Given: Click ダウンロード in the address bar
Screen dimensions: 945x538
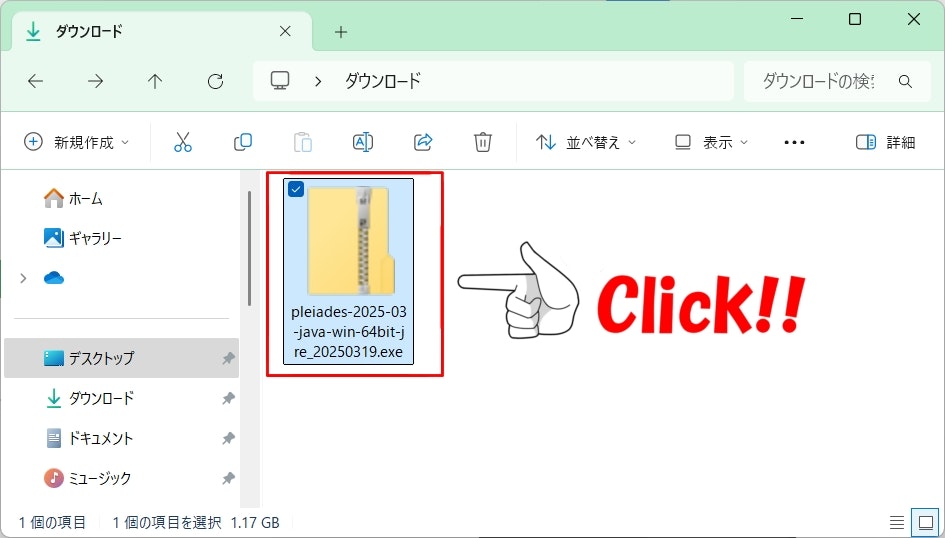Looking at the screenshot, I should click(383, 81).
